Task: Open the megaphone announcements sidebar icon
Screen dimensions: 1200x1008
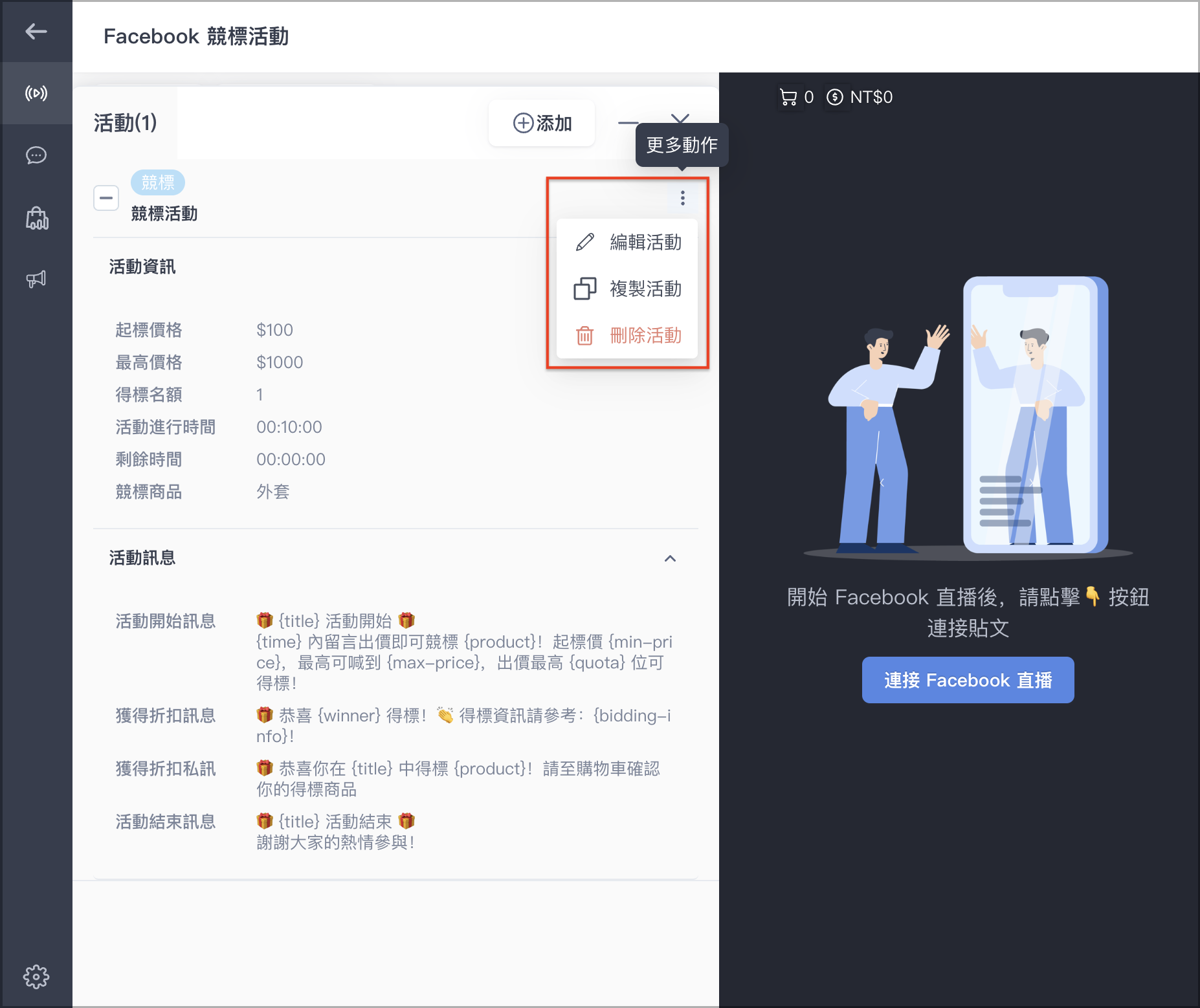Action: [36, 279]
